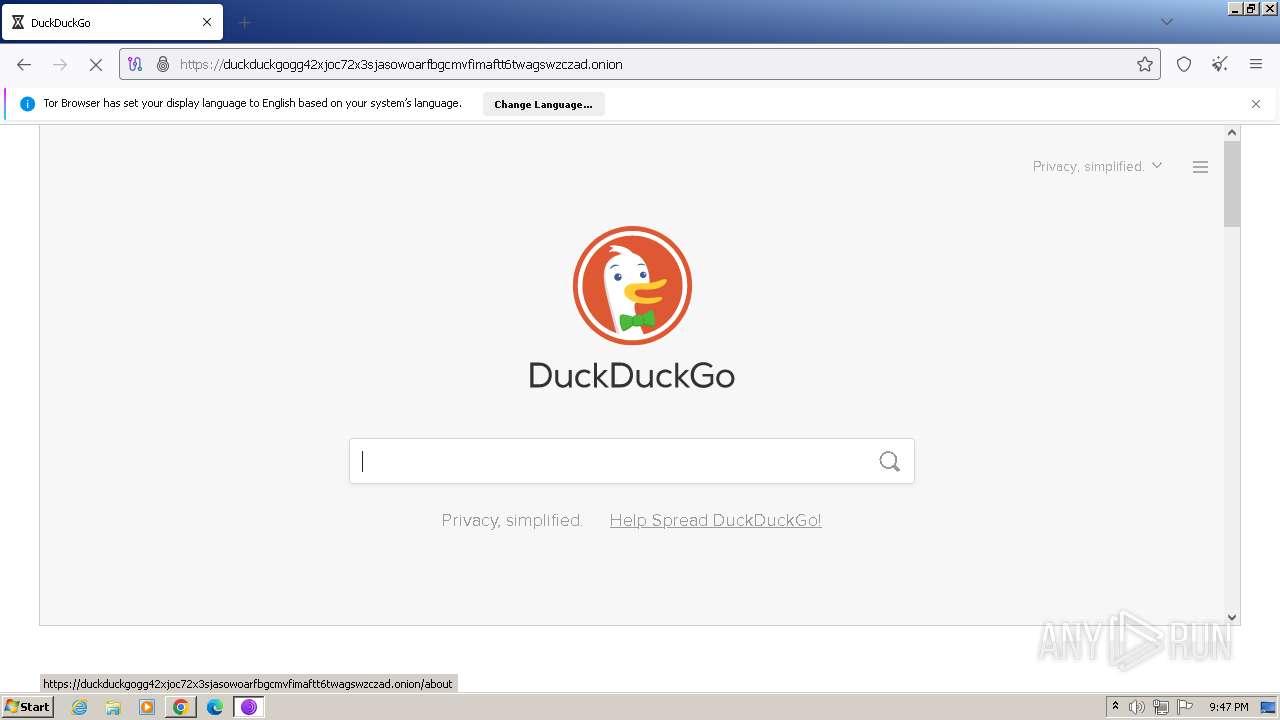
Task: Open the volume speaker tray icon
Action: [x=1137, y=707]
